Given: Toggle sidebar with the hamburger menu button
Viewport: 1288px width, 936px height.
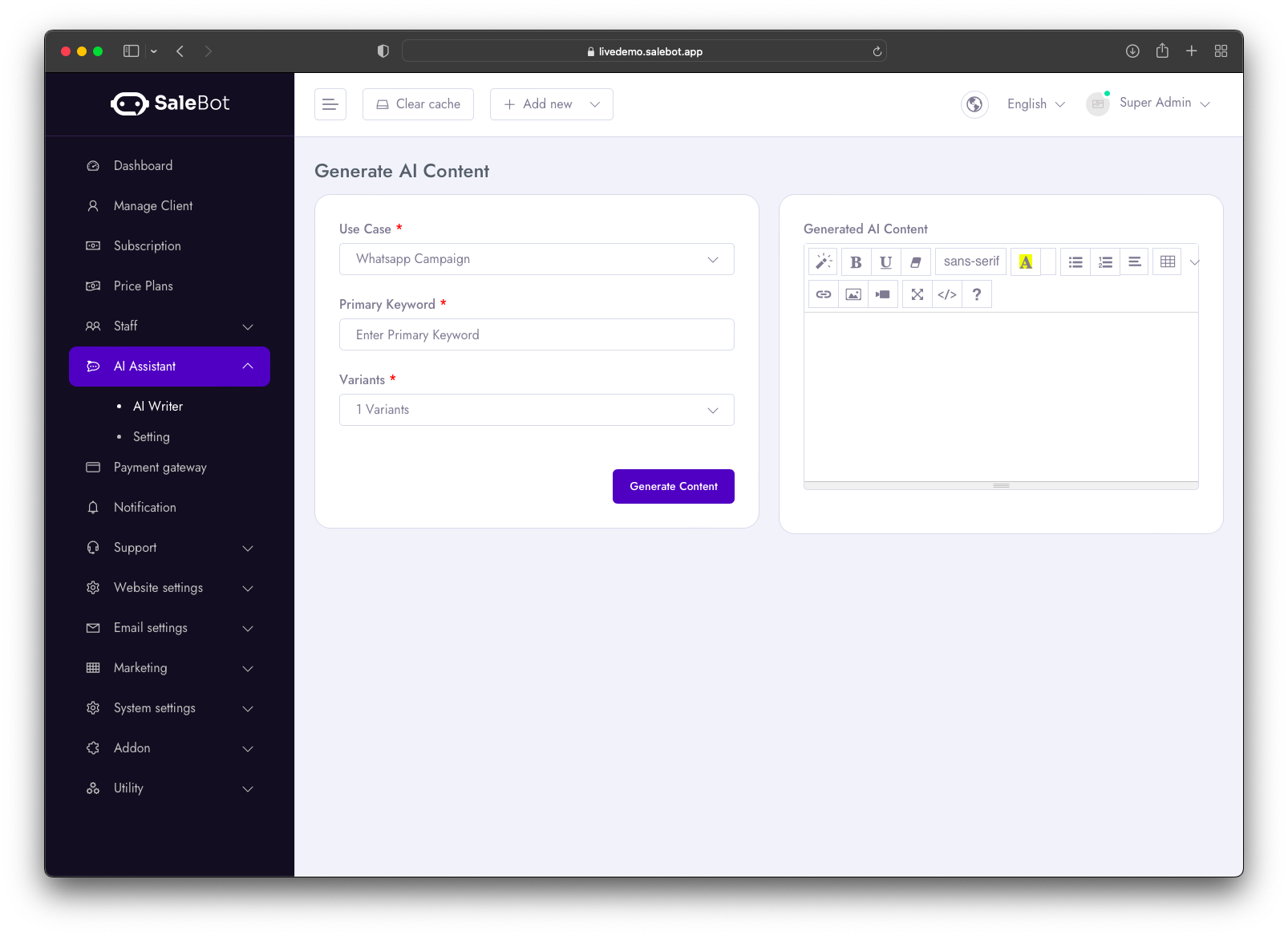Looking at the screenshot, I should 330,104.
